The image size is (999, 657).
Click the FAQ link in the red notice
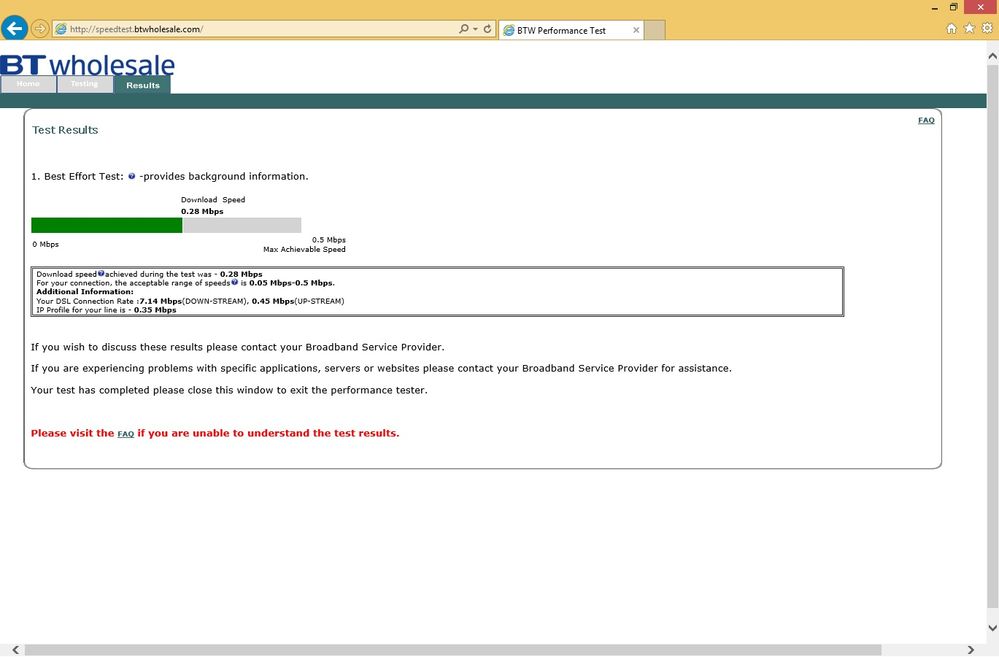126,434
